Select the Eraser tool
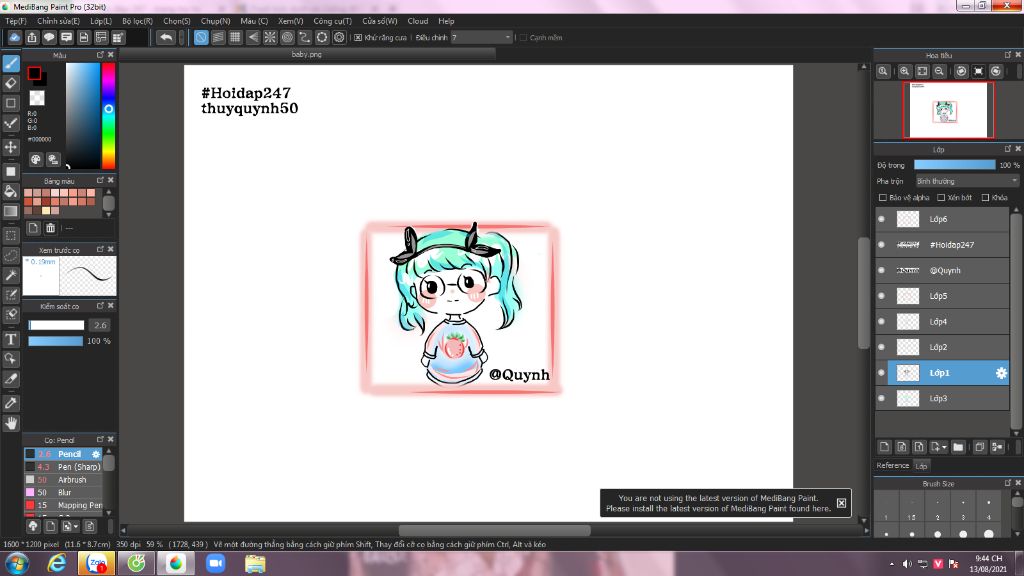 click(11, 84)
